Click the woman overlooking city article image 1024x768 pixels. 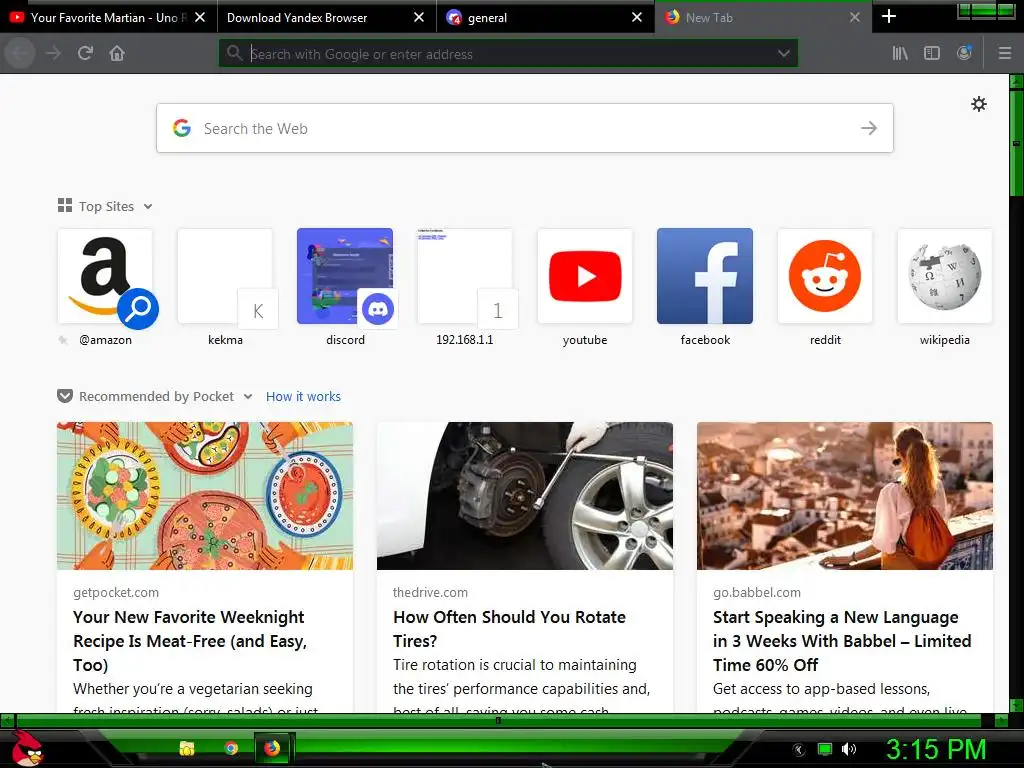[x=845, y=496]
